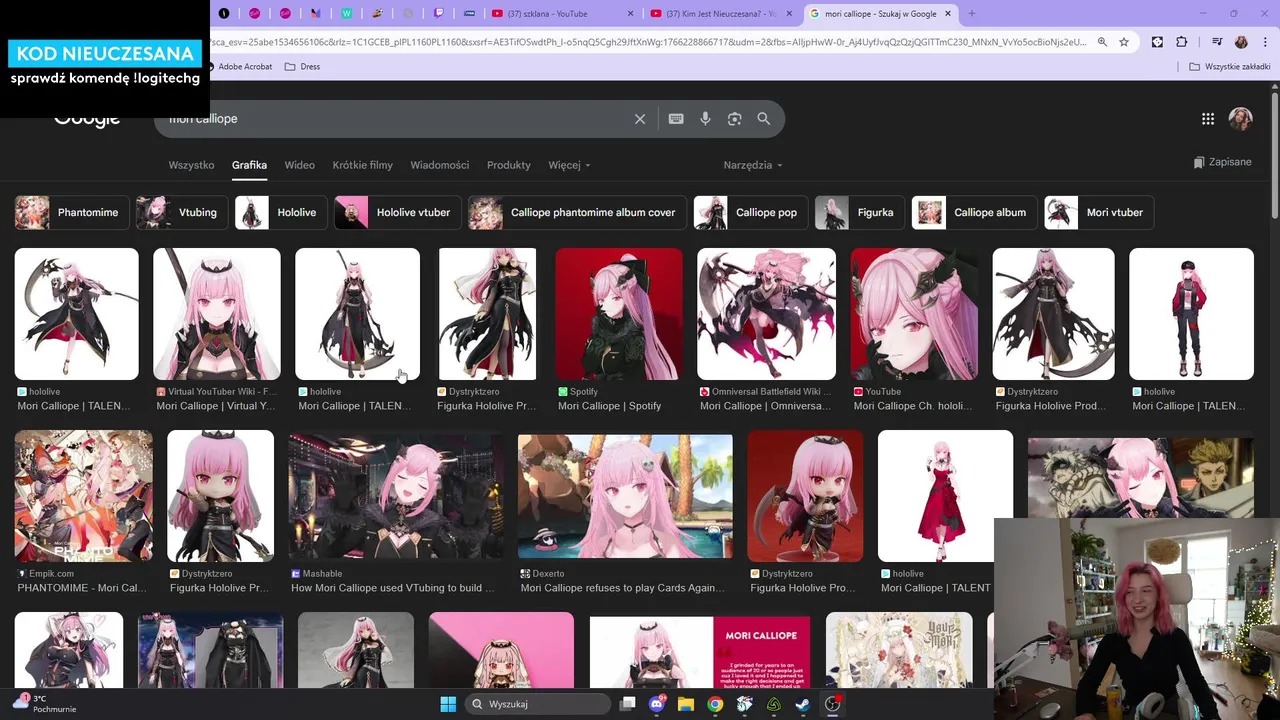Open Task View on the taskbar

(628, 704)
